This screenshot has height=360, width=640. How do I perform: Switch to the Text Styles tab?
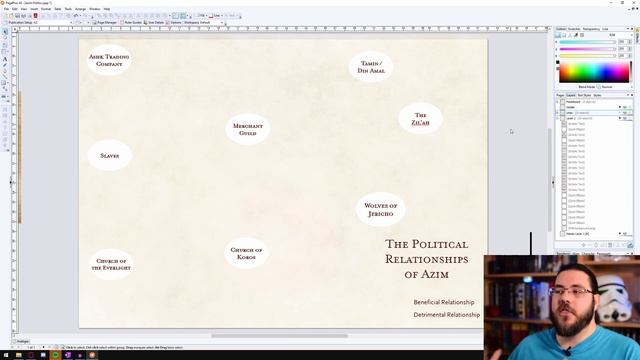point(584,95)
